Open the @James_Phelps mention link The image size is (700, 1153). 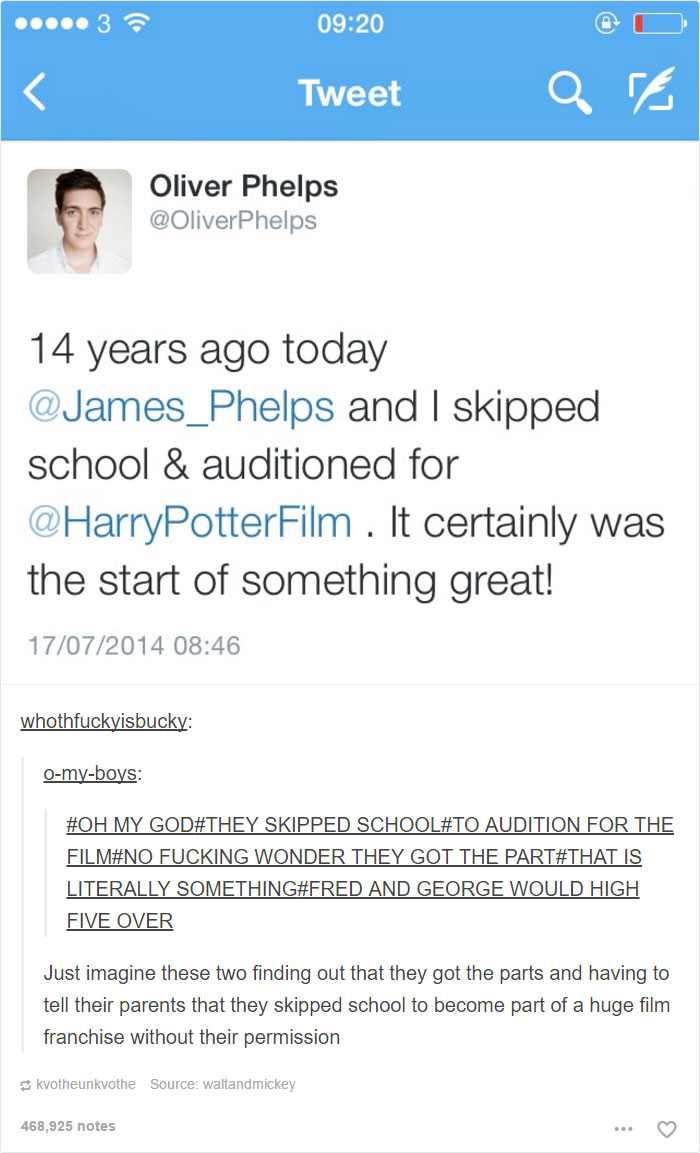(183, 406)
